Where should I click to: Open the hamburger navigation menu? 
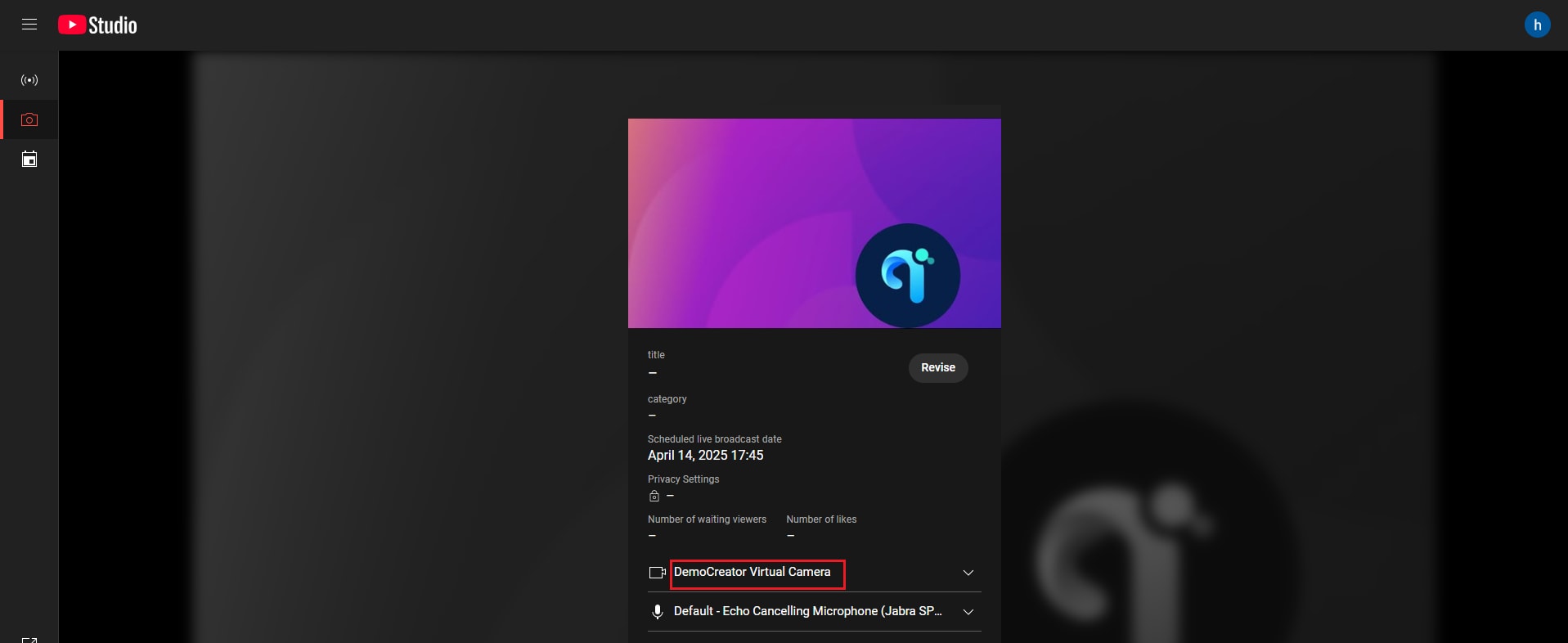pos(29,25)
